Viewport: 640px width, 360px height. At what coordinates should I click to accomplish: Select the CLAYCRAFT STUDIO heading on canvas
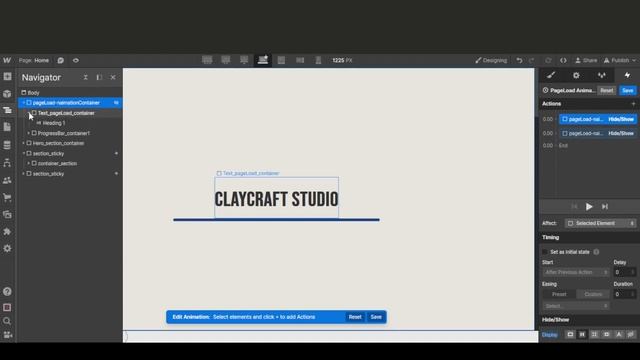click(276, 199)
